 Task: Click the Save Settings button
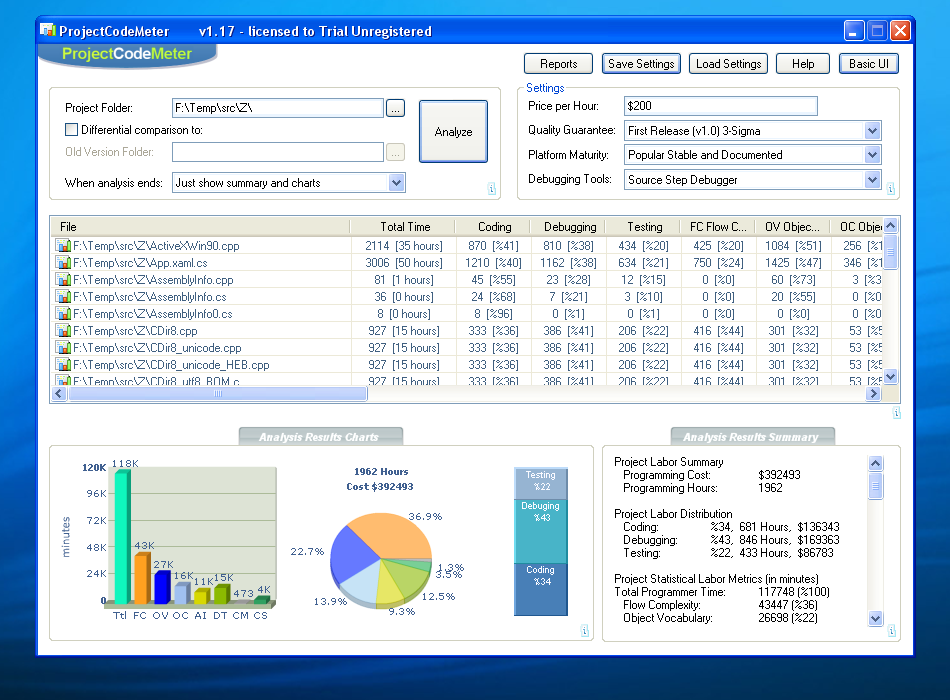point(641,64)
